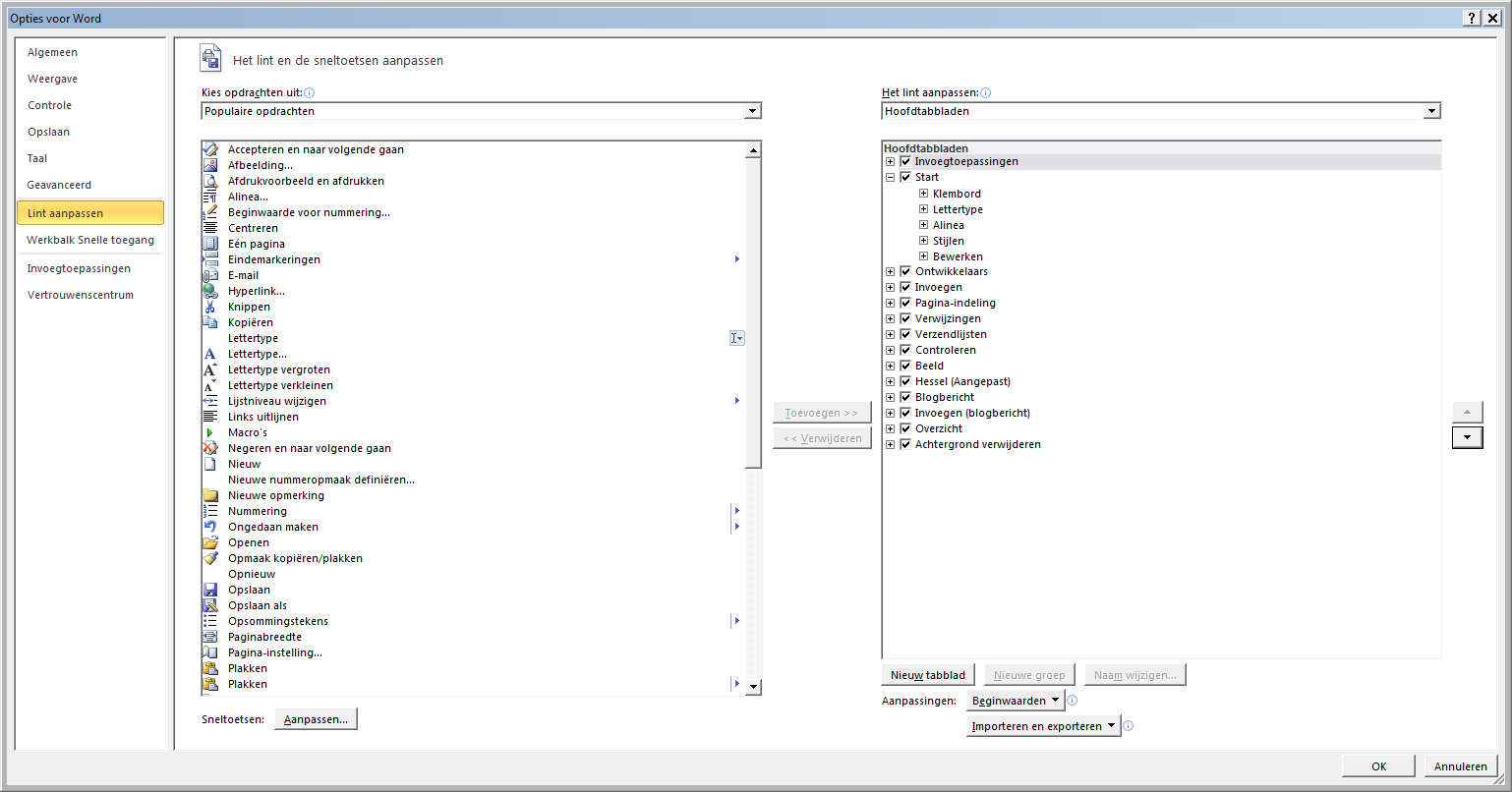Click the Negeren en naar volgende gaan icon
This screenshot has height=792, width=1512.
click(209, 448)
